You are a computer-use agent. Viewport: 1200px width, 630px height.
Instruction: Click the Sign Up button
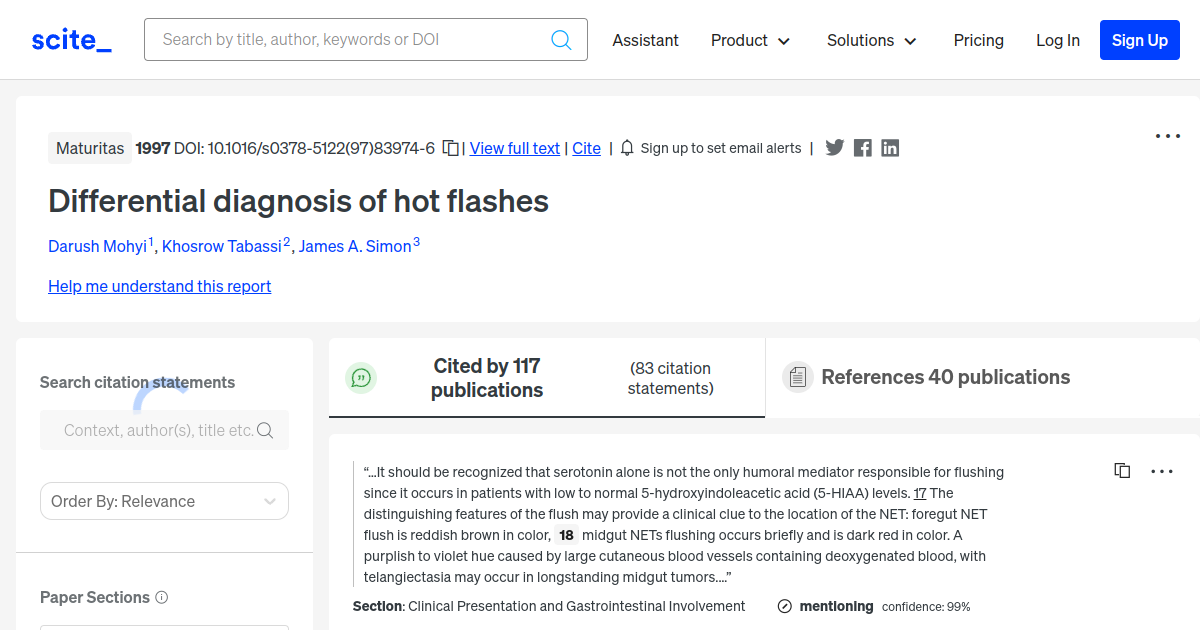click(x=1139, y=40)
